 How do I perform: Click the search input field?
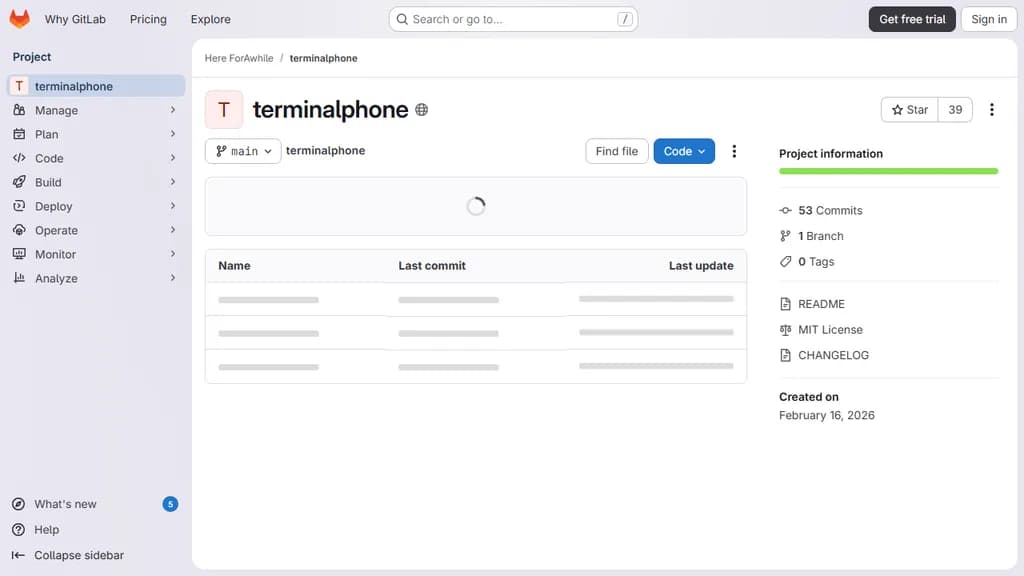click(512, 18)
